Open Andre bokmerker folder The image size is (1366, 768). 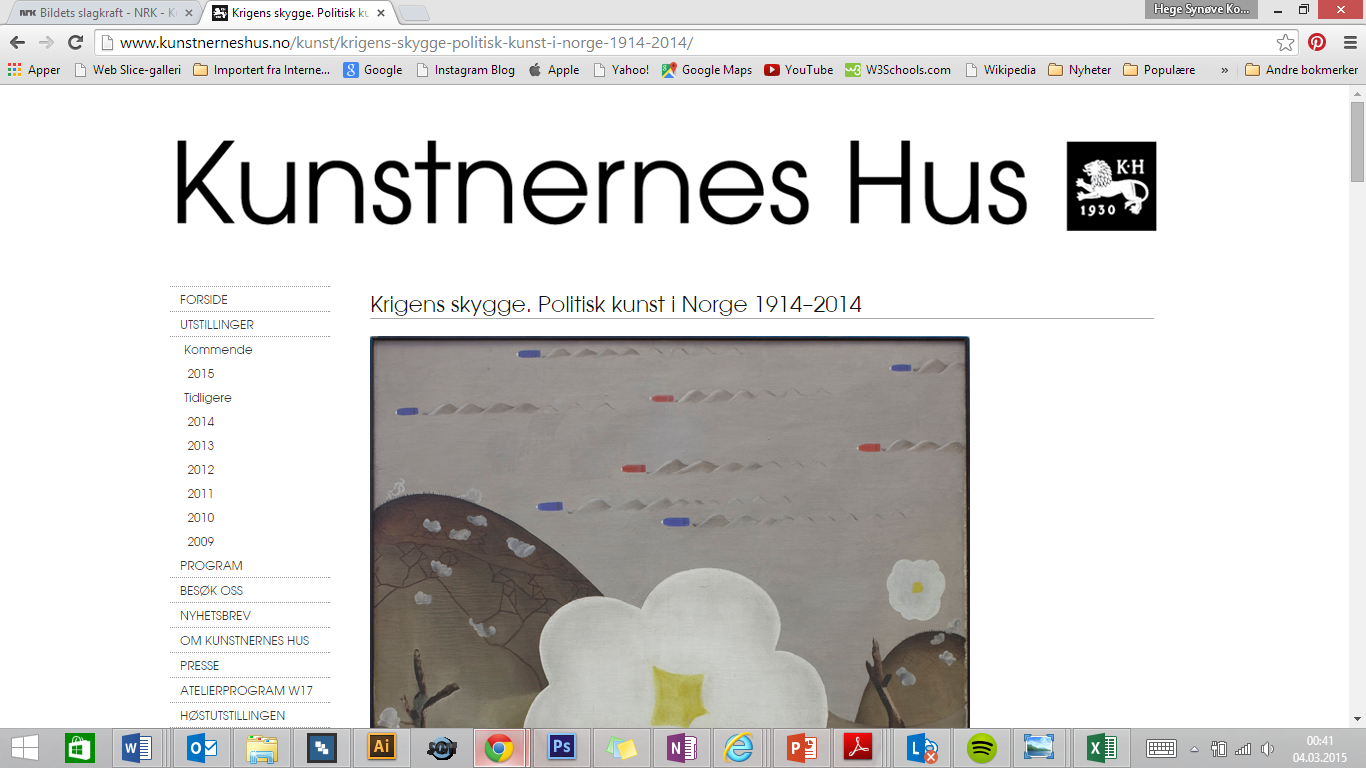[x=1302, y=70]
